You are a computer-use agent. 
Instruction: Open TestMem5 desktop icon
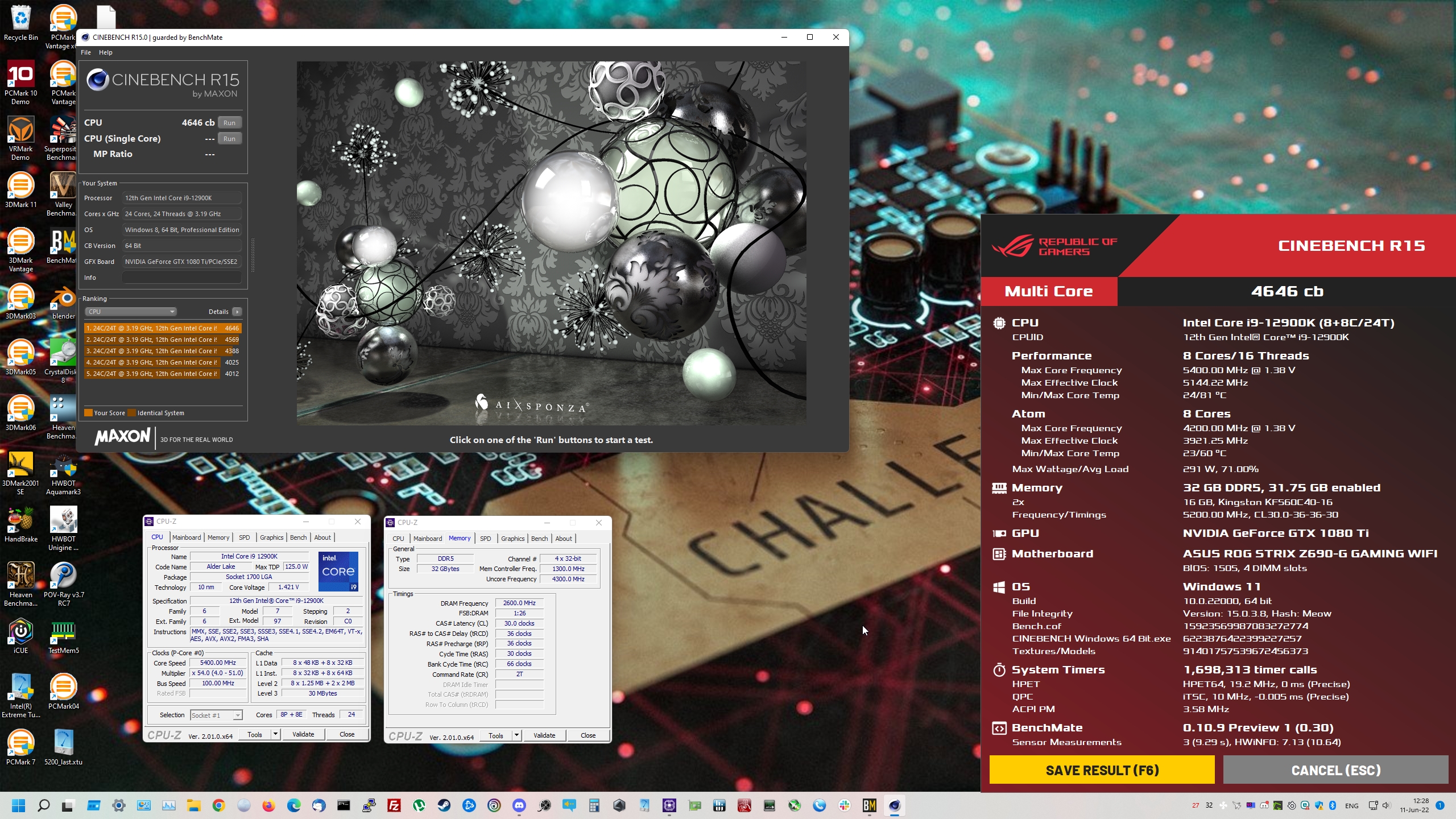coord(63,636)
